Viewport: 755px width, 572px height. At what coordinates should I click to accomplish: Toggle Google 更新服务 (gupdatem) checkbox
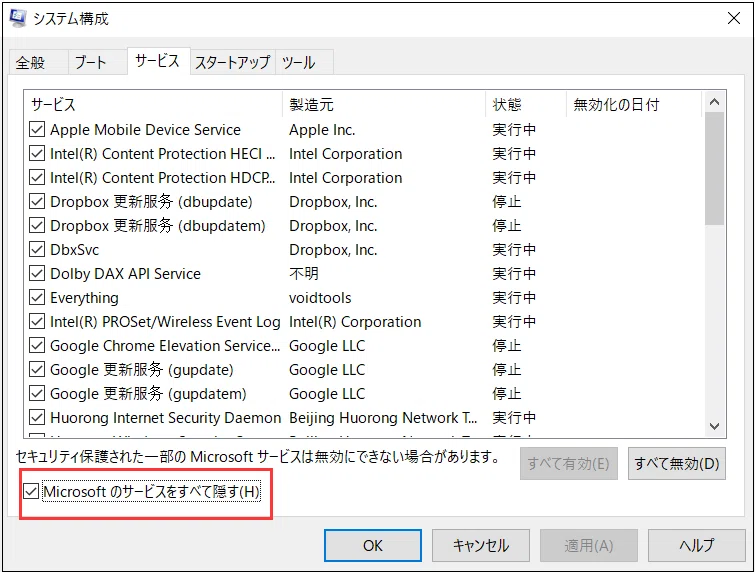click(37, 394)
